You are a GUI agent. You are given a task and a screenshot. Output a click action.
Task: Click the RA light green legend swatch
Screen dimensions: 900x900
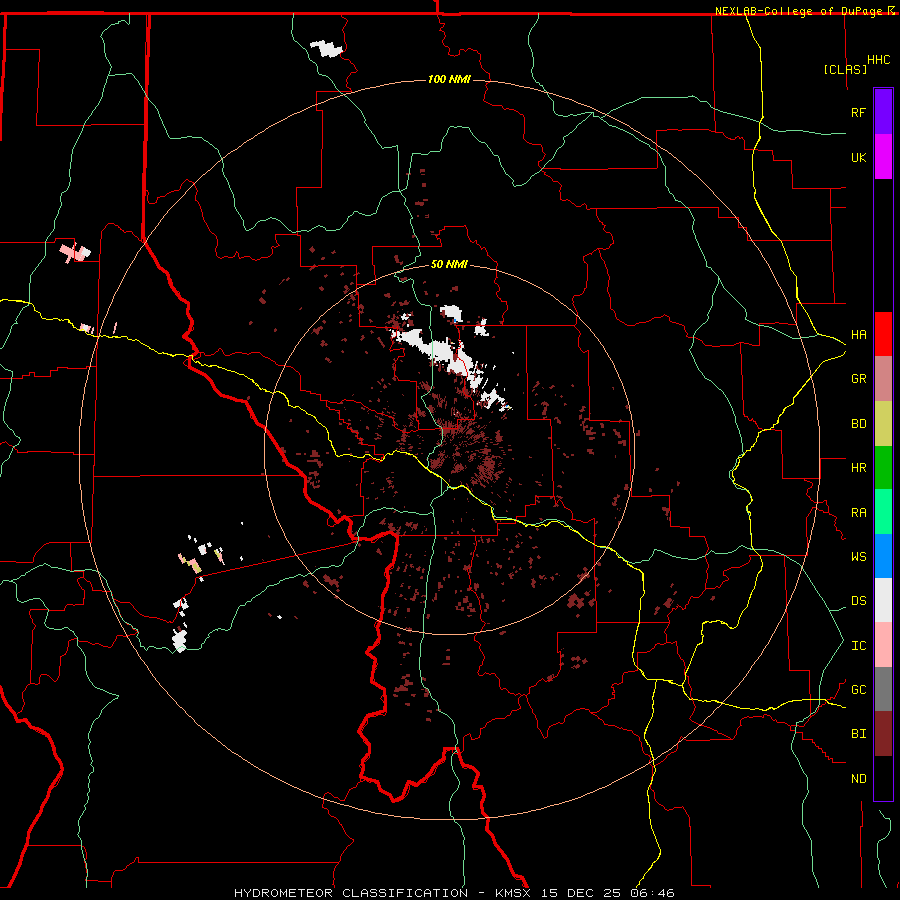pyautogui.click(x=883, y=512)
